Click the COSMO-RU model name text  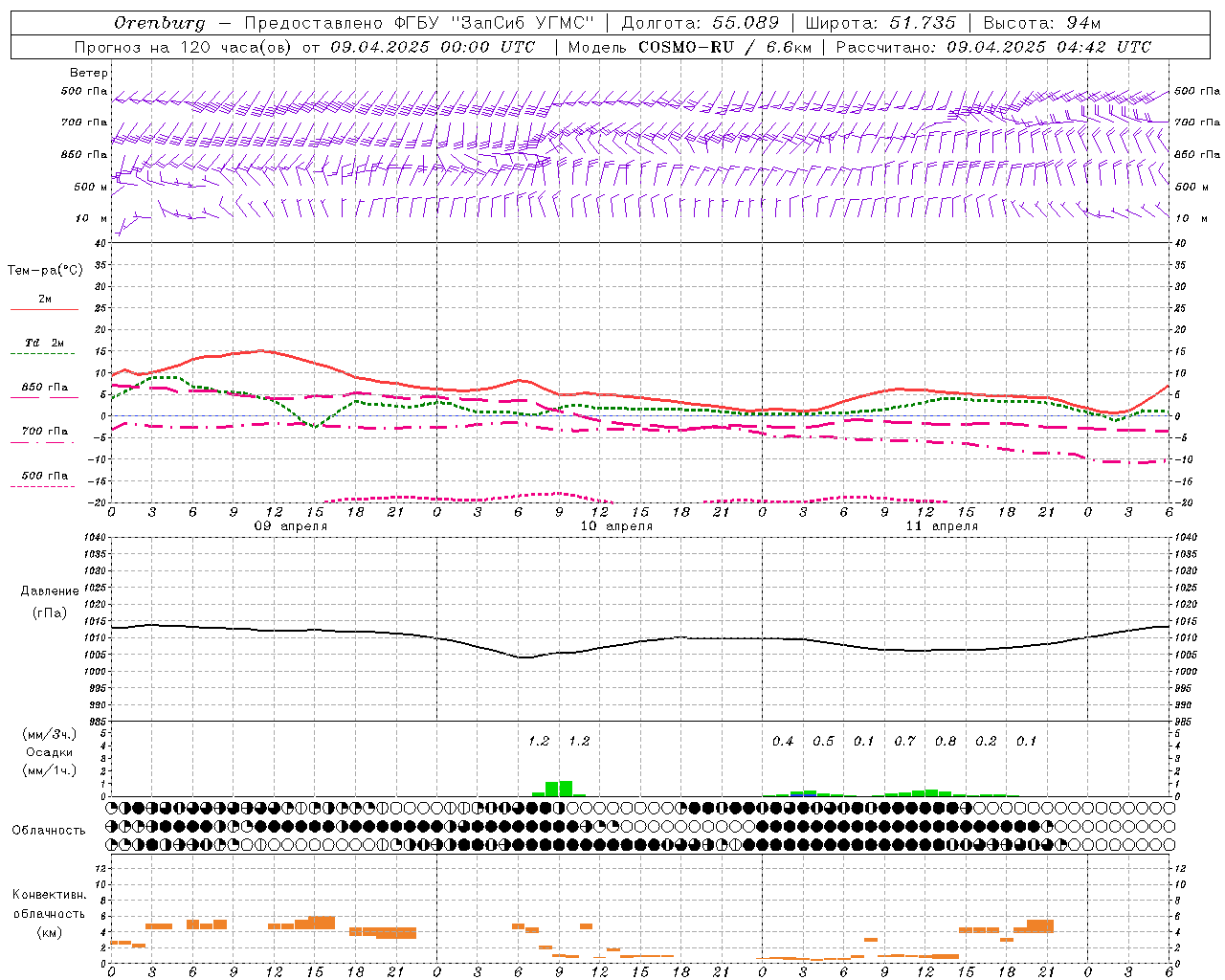[x=686, y=47]
